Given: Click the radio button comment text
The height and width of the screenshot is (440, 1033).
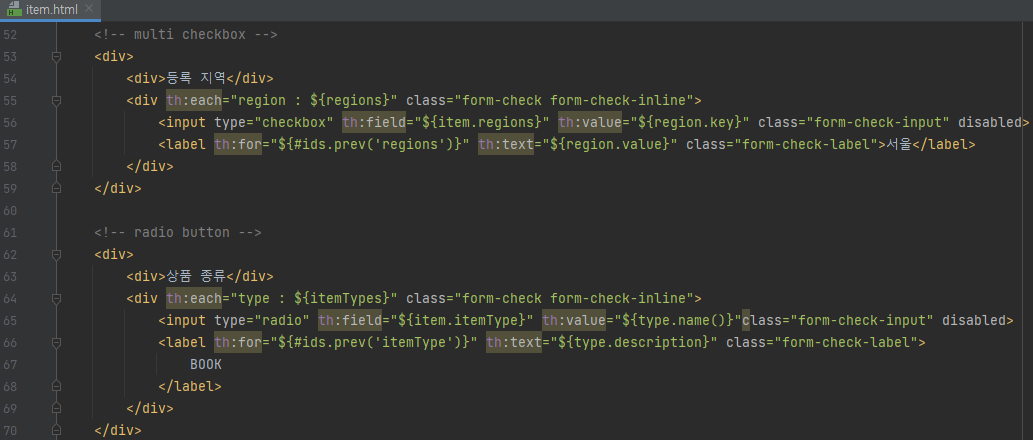Looking at the screenshot, I should tap(178, 233).
